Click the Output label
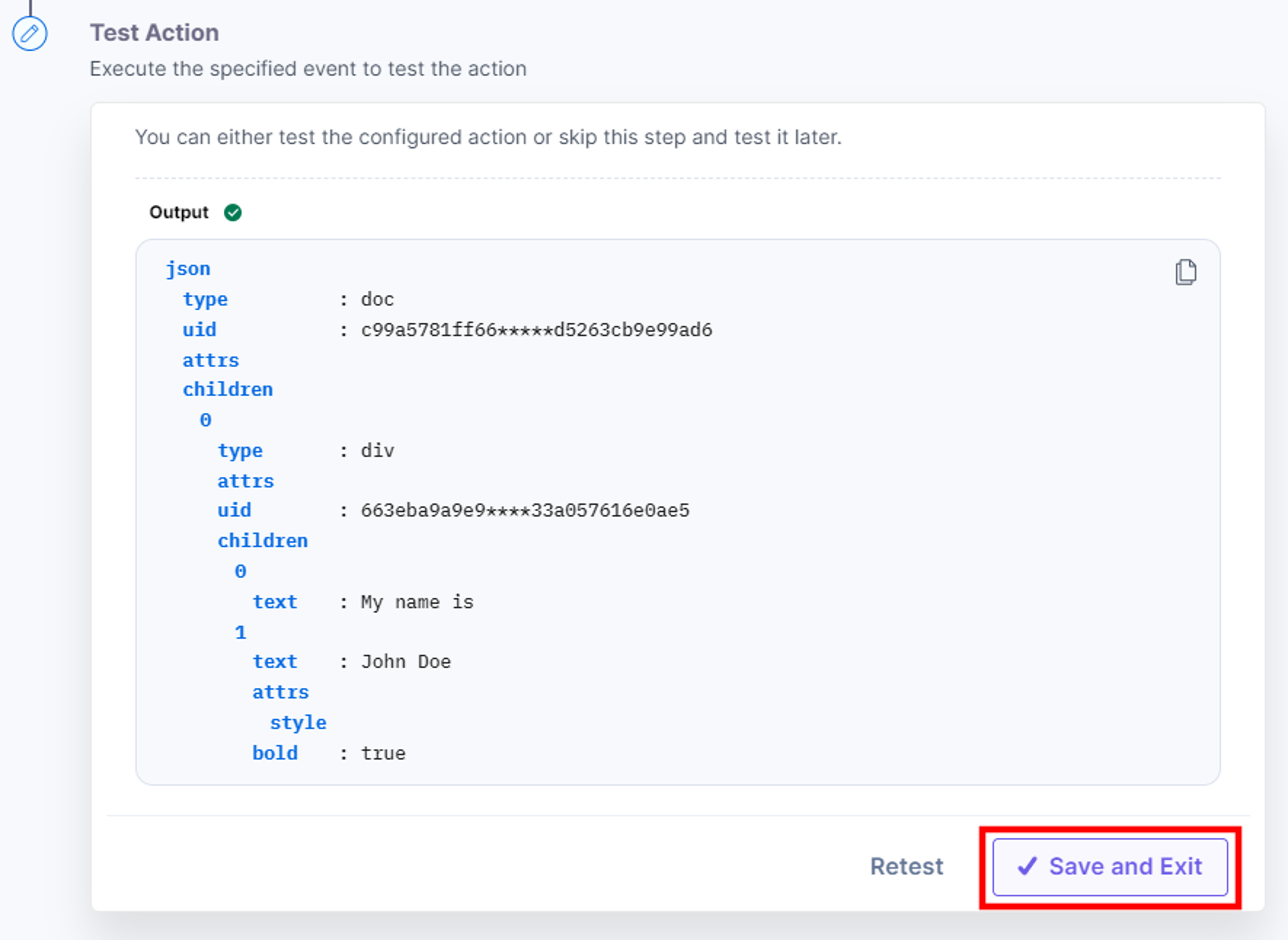Image resolution: width=1288 pixels, height=940 pixels. coord(179,212)
